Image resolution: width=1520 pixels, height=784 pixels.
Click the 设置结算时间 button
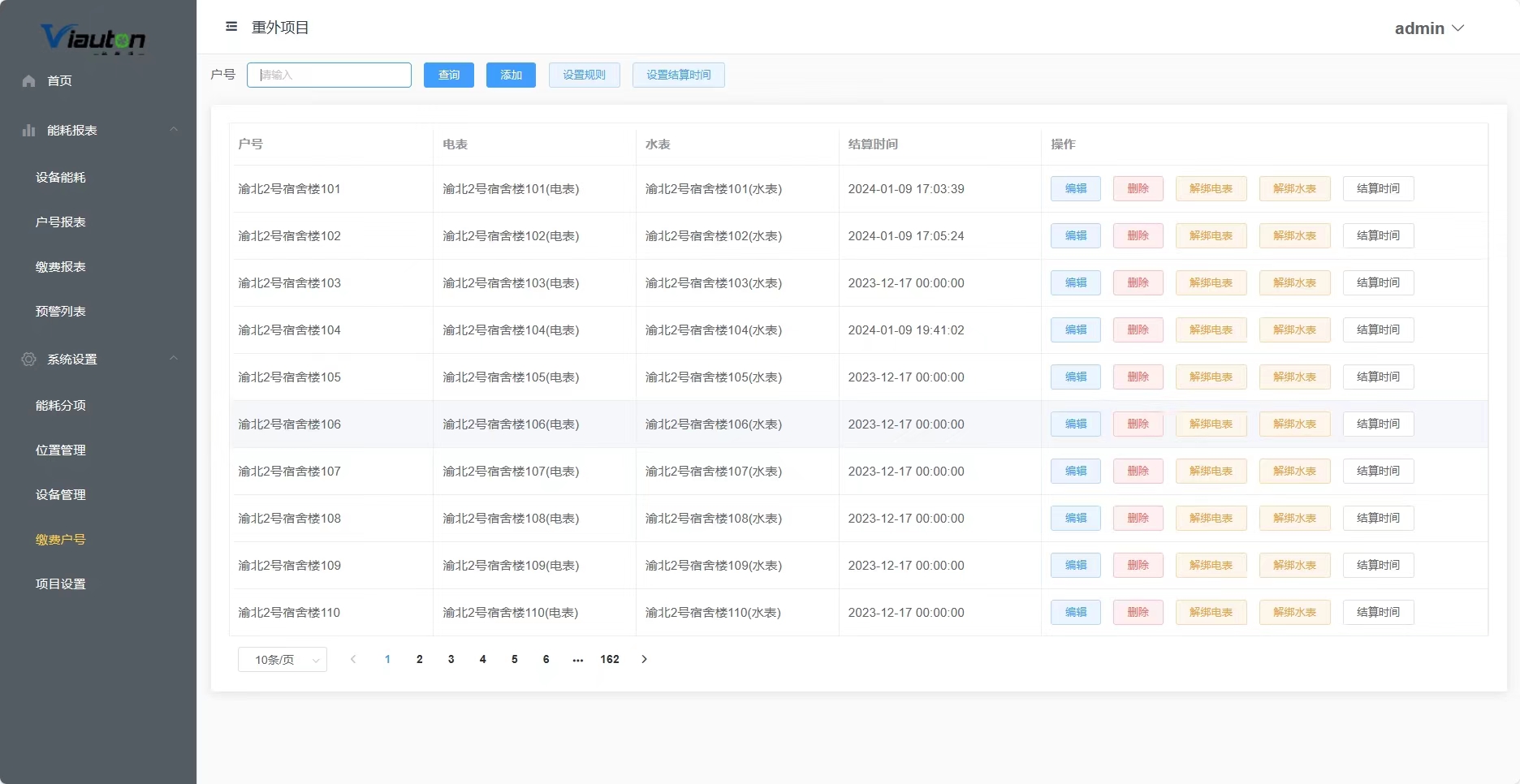click(x=679, y=75)
